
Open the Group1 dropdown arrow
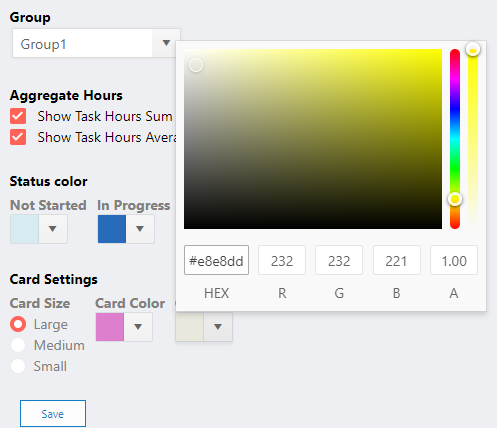pyautogui.click(x=166, y=43)
